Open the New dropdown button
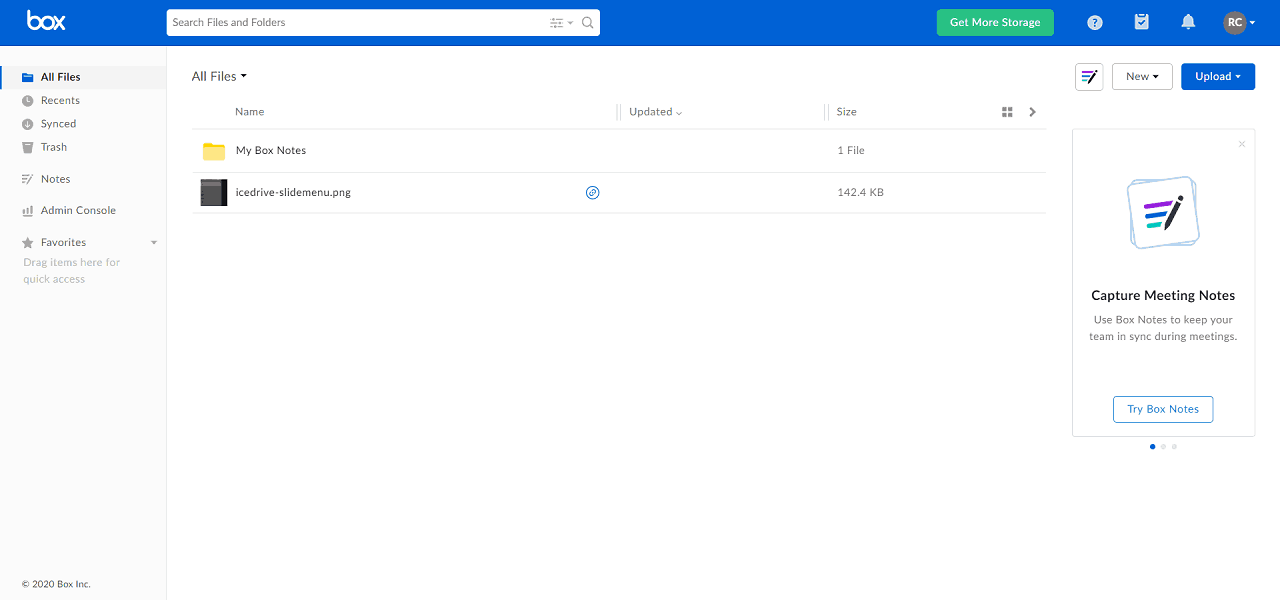Image resolution: width=1280 pixels, height=600 pixels. [1142, 76]
